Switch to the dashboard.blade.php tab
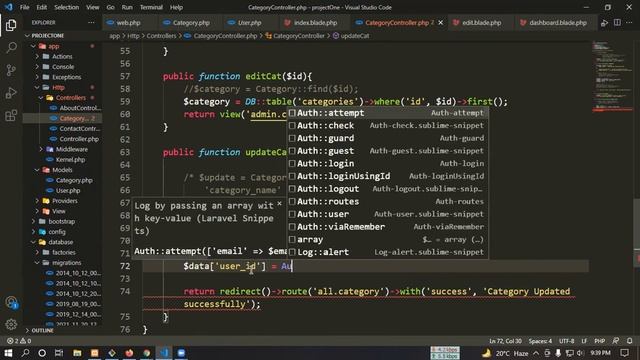 click(x=558, y=23)
